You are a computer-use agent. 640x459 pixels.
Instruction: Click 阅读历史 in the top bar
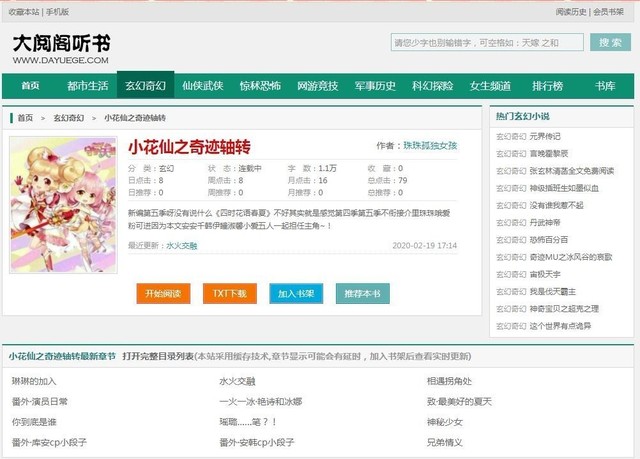pyautogui.click(x=570, y=11)
